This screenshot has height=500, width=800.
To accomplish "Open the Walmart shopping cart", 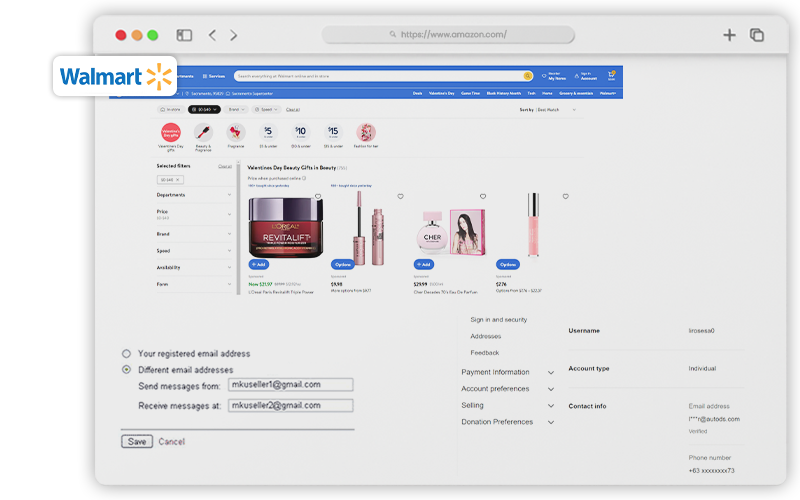I will (611, 75).
